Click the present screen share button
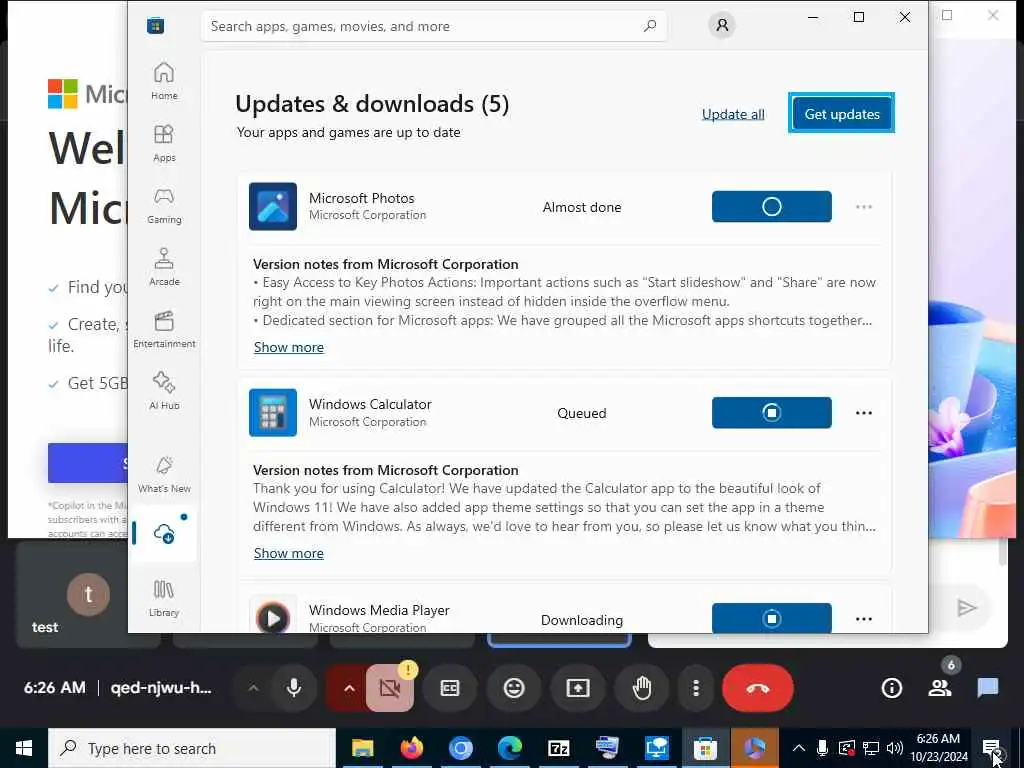 578,688
